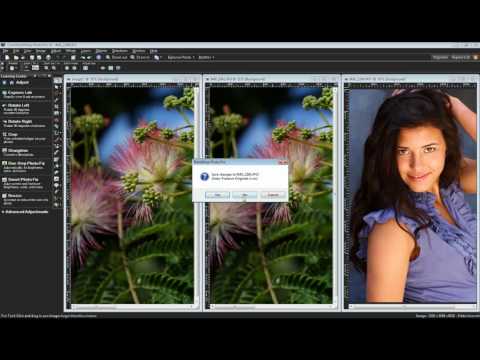Click the woman portrait image window

(412, 195)
